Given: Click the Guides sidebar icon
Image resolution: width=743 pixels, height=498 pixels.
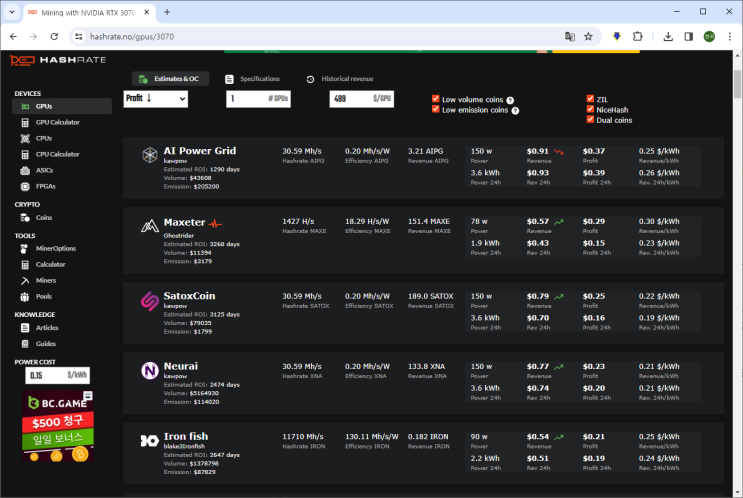Looking at the screenshot, I should 25,344.
